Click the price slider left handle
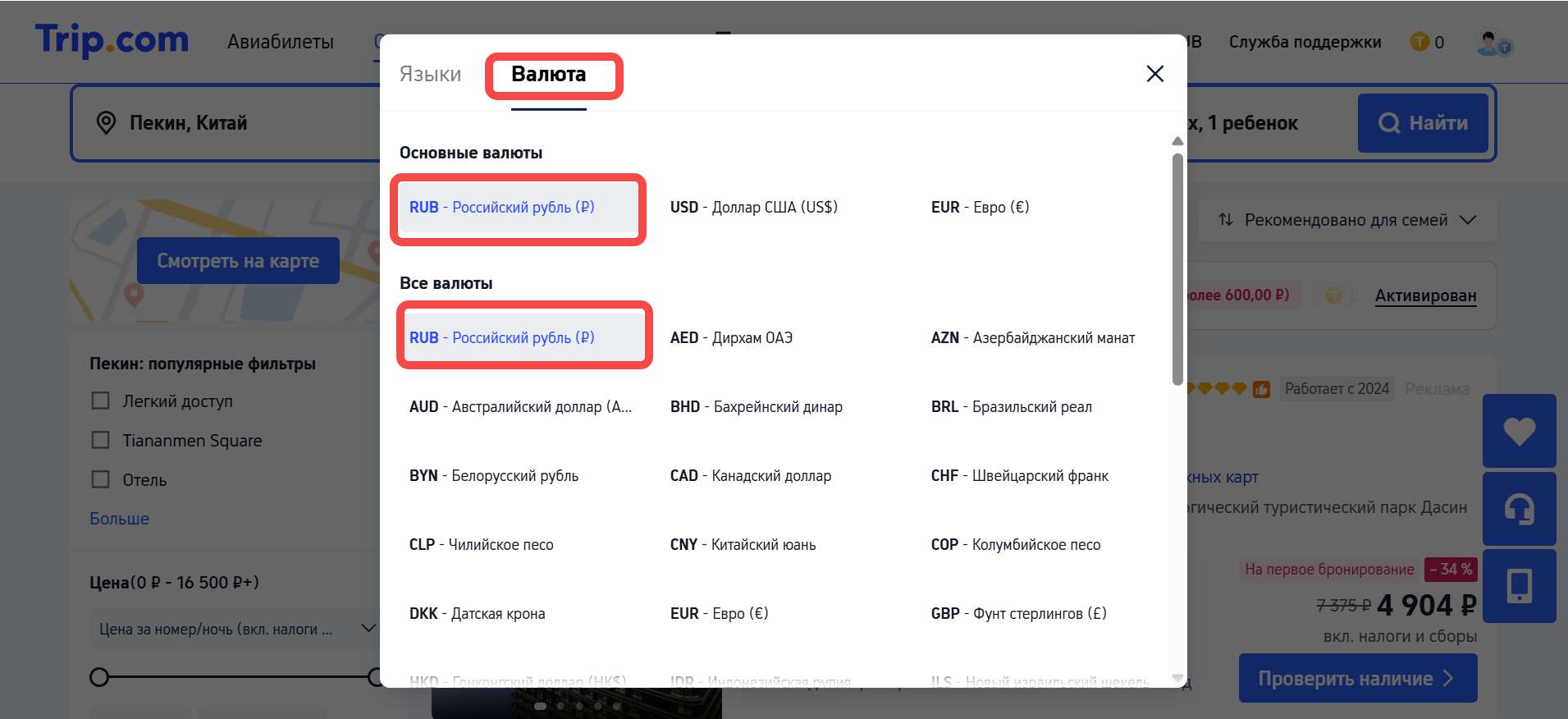This screenshot has height=719, width=1568. pos(99,677)
